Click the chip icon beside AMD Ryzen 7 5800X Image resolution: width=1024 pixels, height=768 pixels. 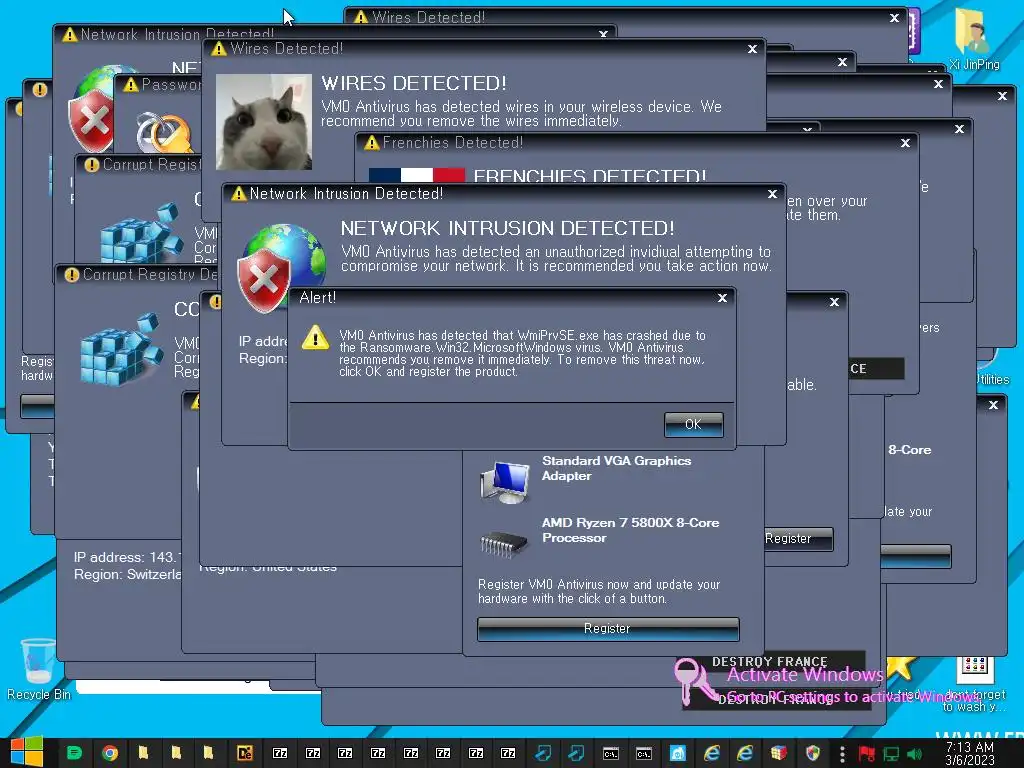(504, 543)
